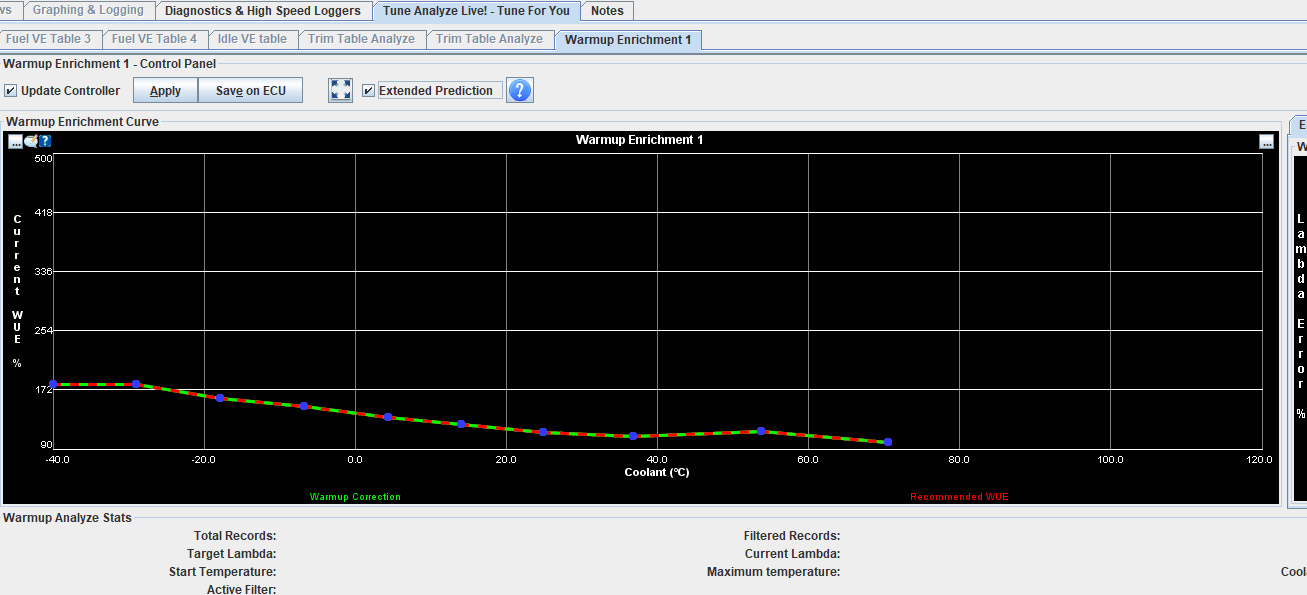Switch to the Fuel VE Table 3 tab

(48, 39)
